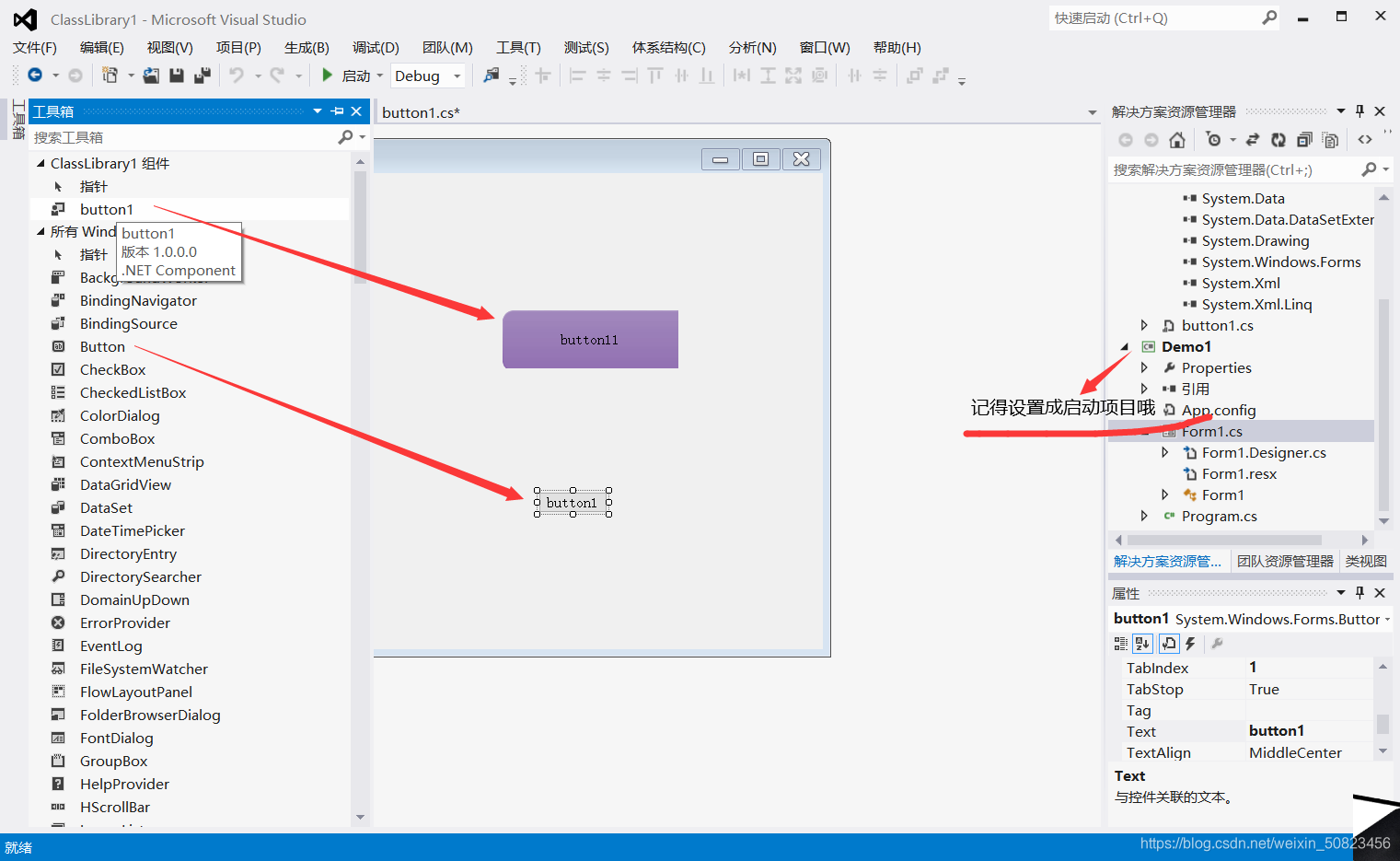Click the quick launch search field
This screenshot has width=1400, height=861.
pos(1155,18)
